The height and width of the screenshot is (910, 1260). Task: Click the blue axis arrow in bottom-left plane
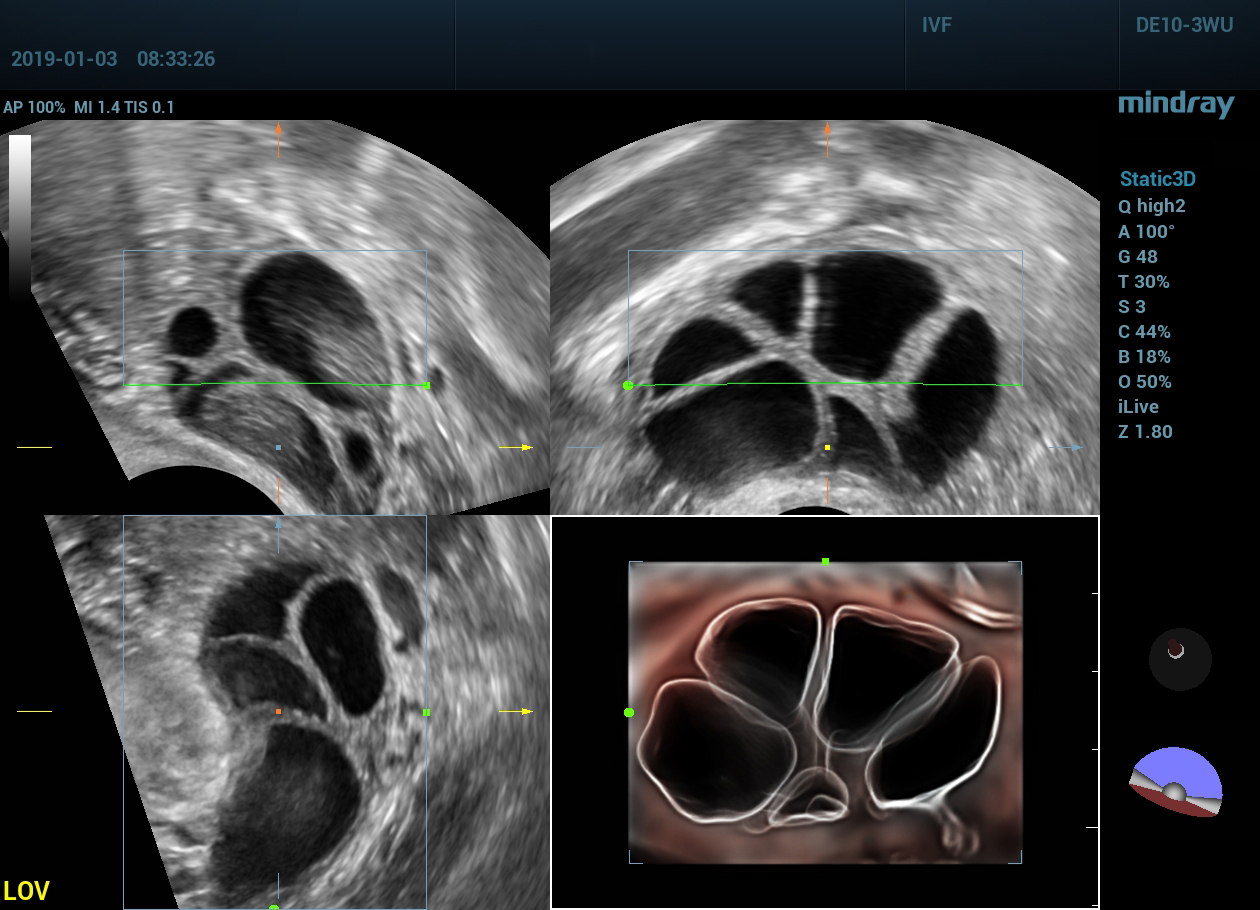[x=278, y=533]
